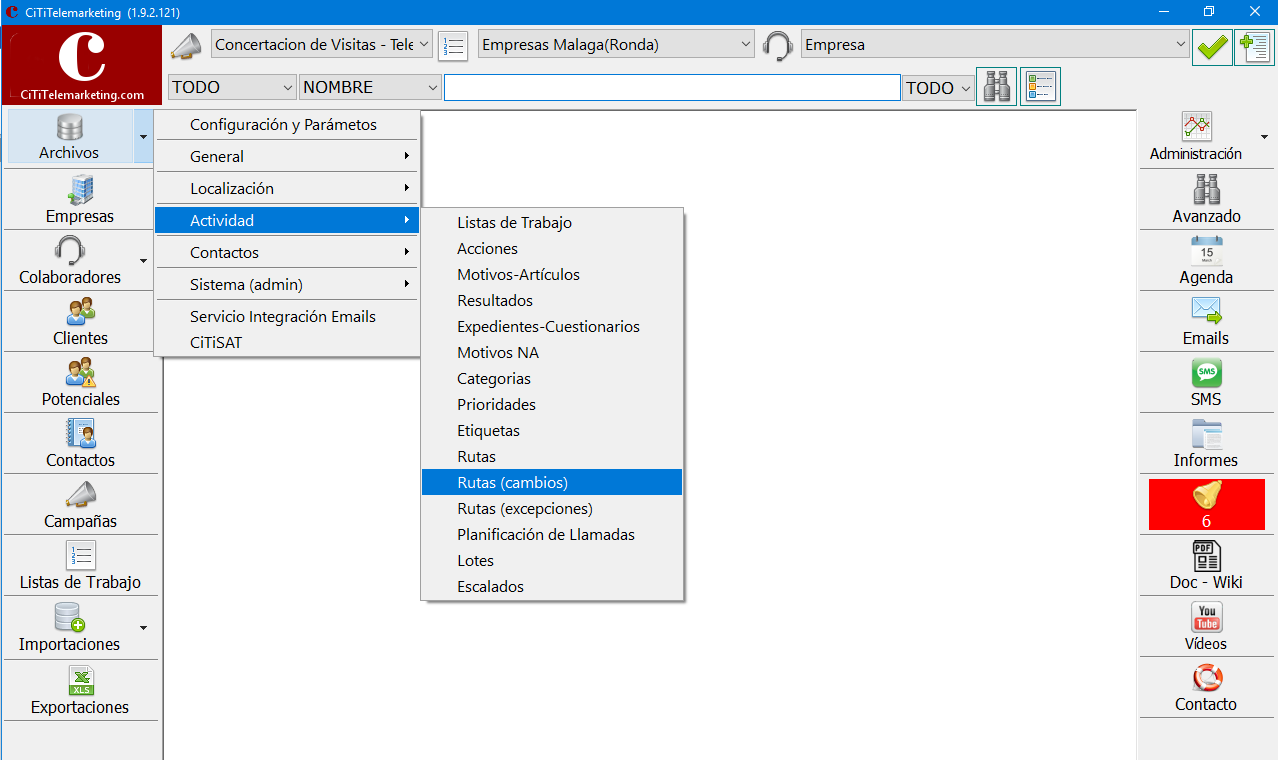
Task: Click the binoculars search button in toolbar
Action: 996,87
